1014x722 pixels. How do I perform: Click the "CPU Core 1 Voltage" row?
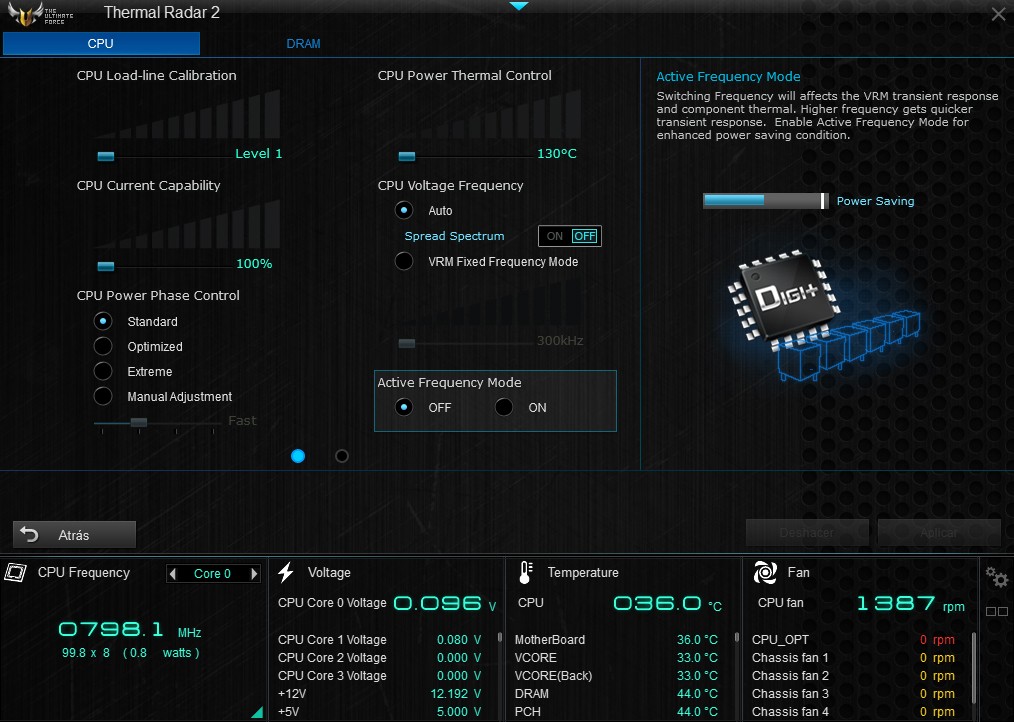[380, 639]
